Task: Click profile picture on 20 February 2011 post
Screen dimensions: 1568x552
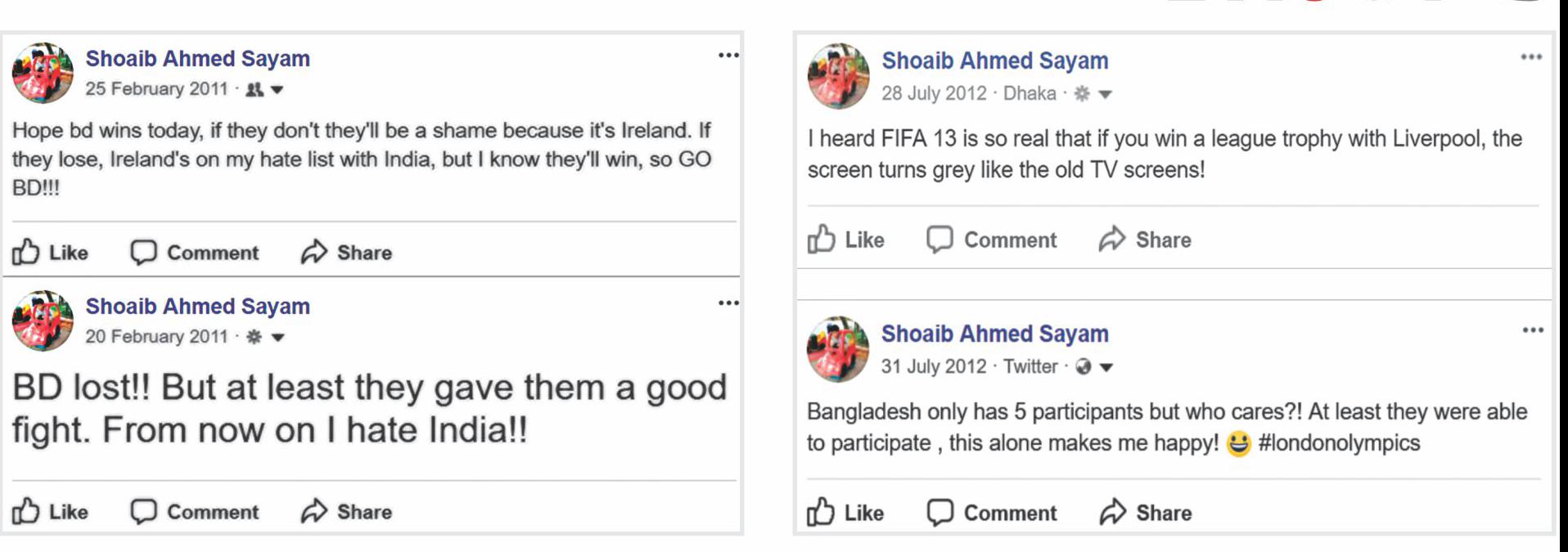Action: tap(43, 321)
